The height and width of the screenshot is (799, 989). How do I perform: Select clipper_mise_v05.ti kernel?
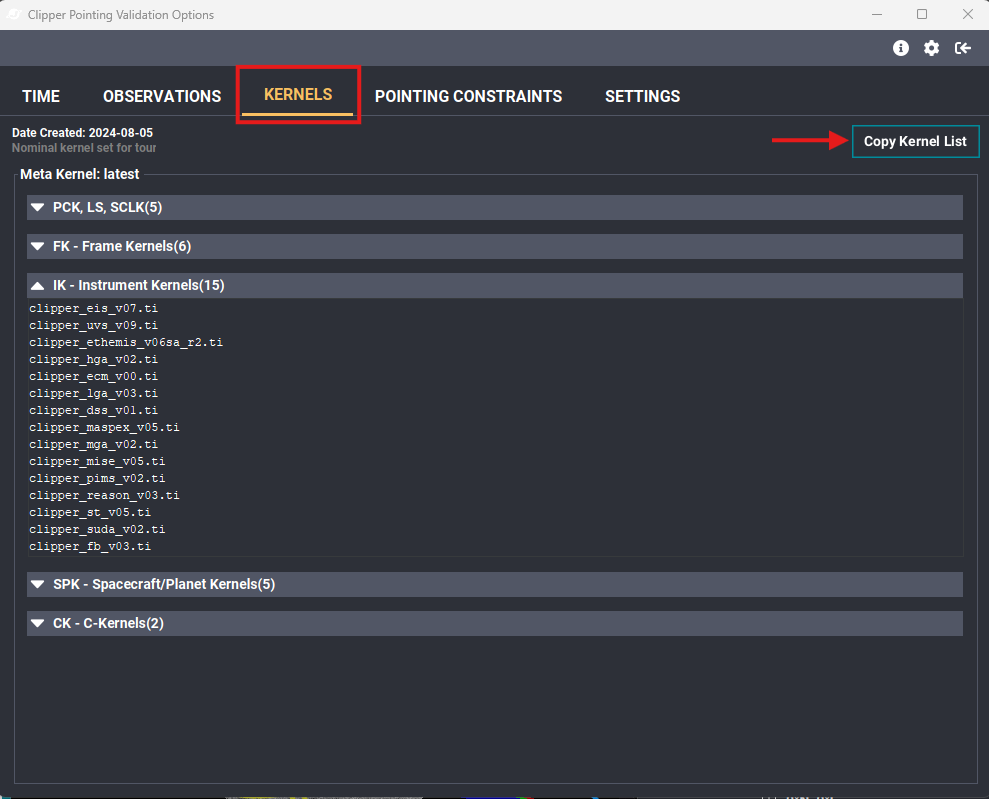(97, 462)
